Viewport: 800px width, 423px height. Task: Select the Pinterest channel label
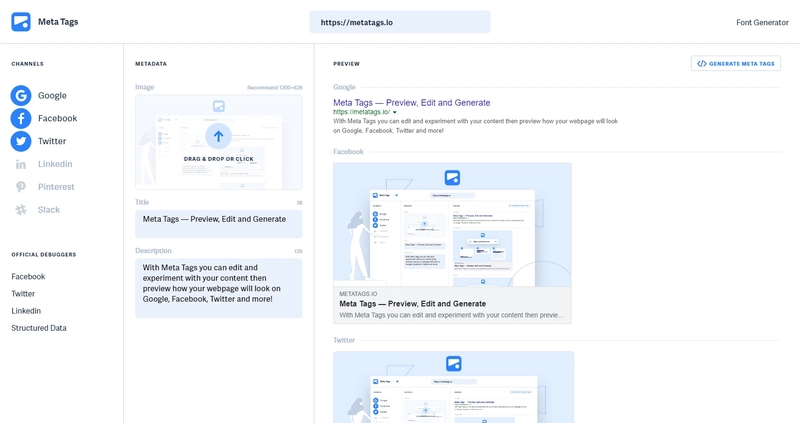56,187
